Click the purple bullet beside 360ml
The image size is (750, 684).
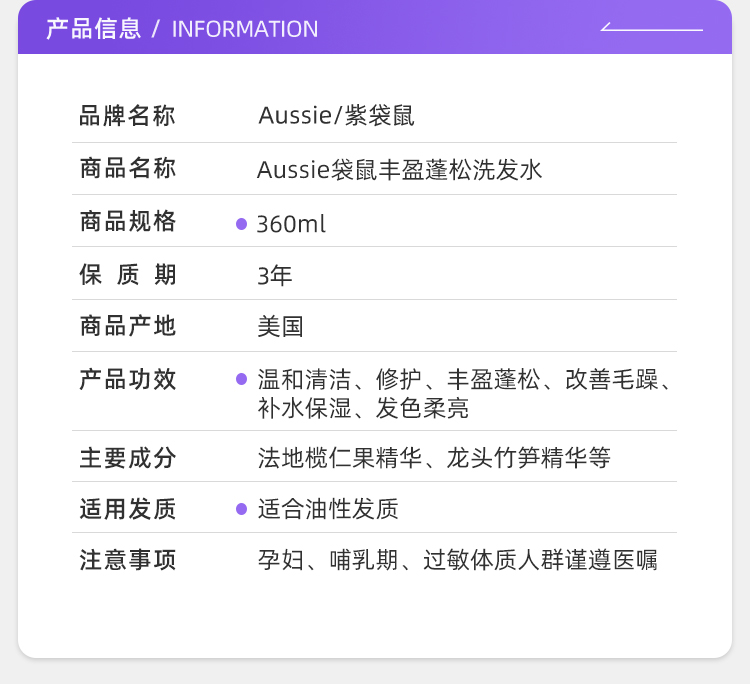coord(241,224)
